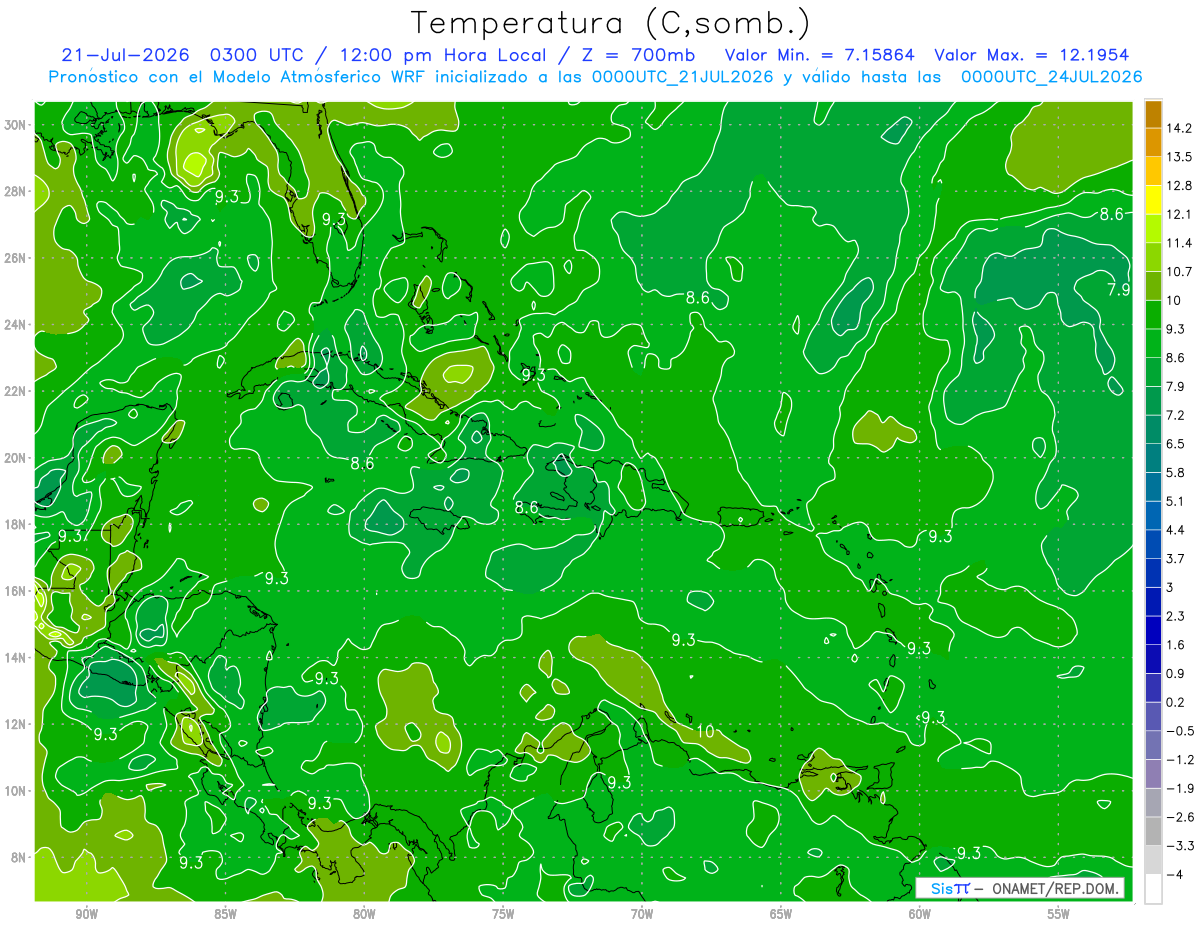The height and width of the screenshot is (927, 1200).
Task: Pick the white swatch below -4 on scale
Action: pos(1153,889)
